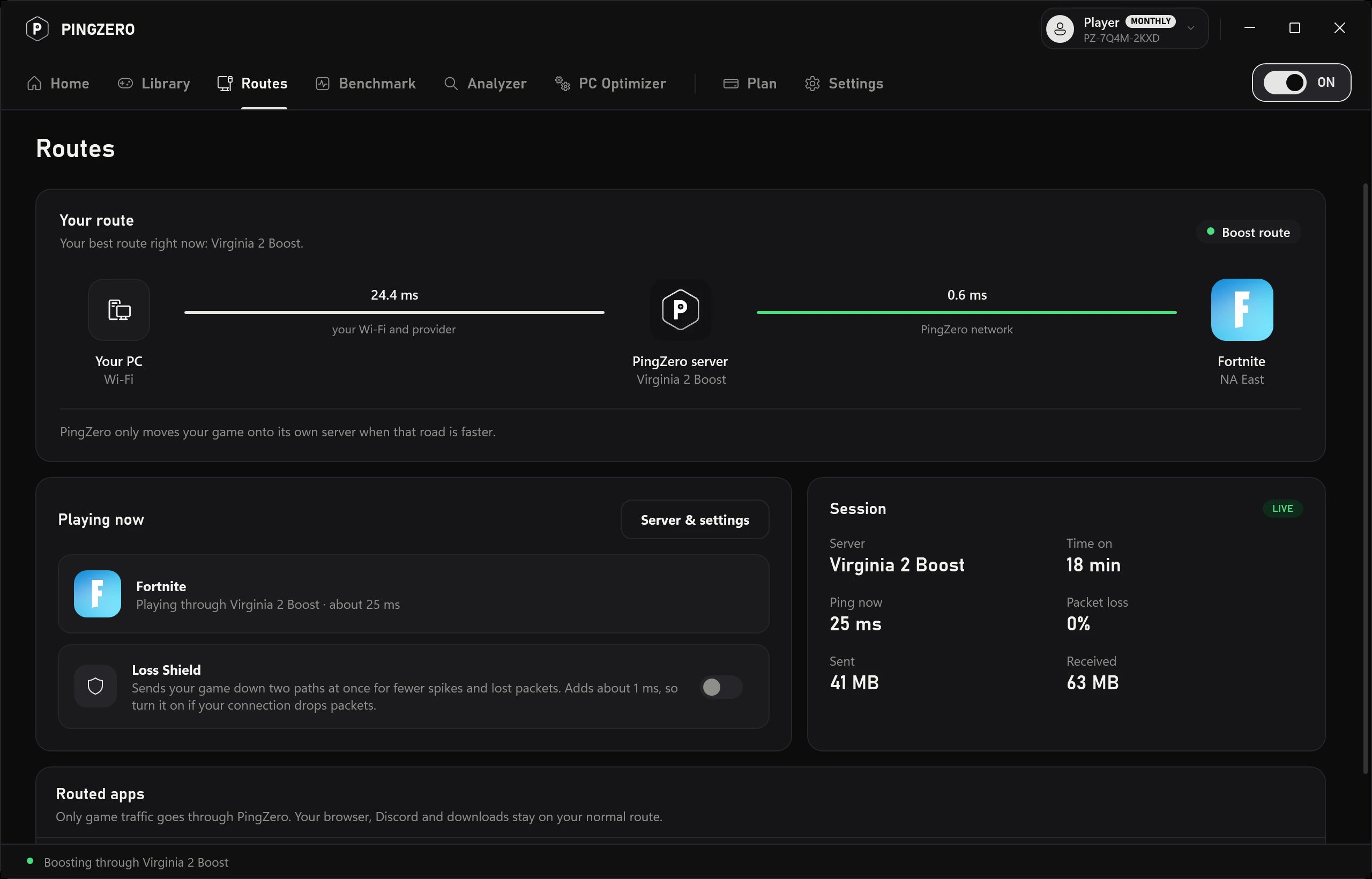
Task: Click the Plan card icon
Action: click(x=730, y=83)
